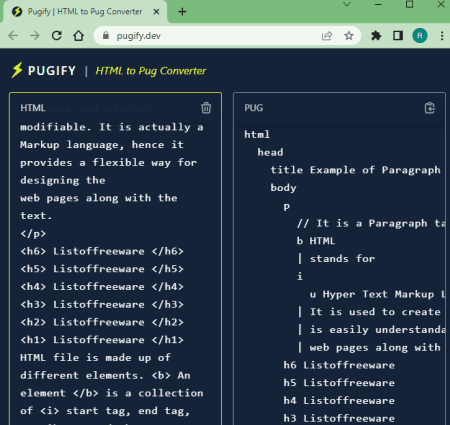Click the PUG panel header label

coord(254,108)
